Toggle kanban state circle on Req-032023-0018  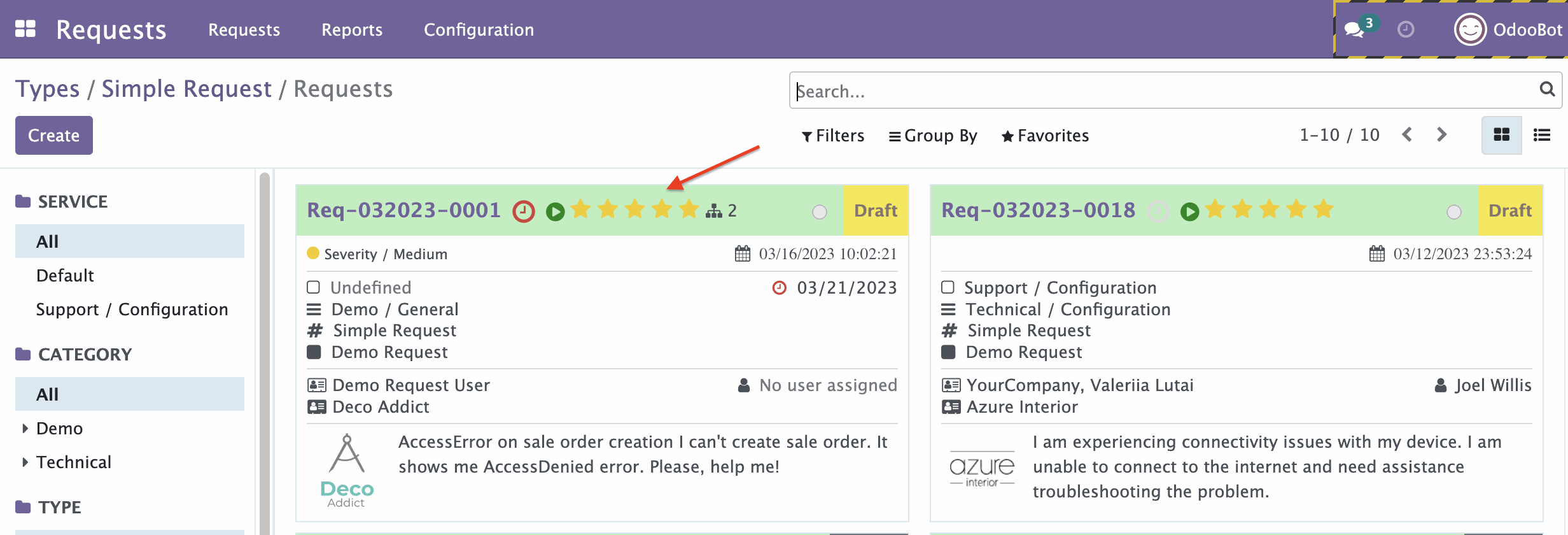1454,212
